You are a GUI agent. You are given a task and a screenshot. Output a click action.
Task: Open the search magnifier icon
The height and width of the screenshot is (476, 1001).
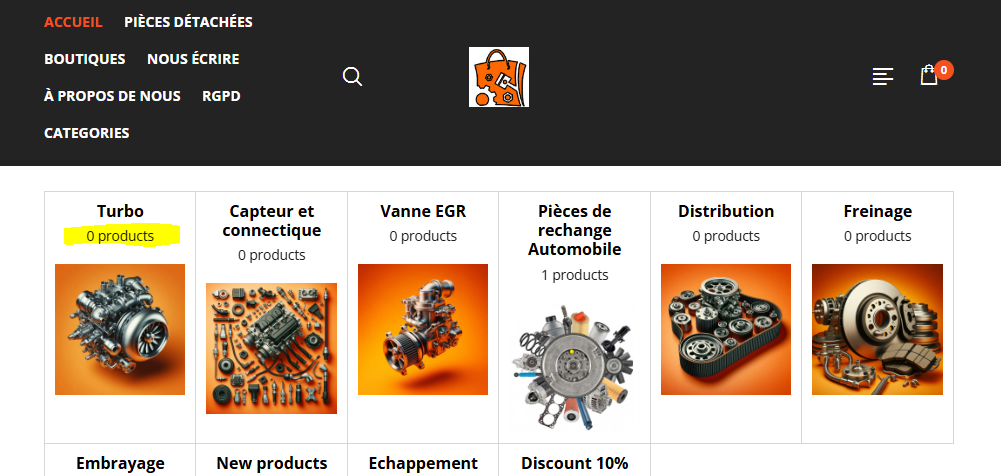[352, 77]
